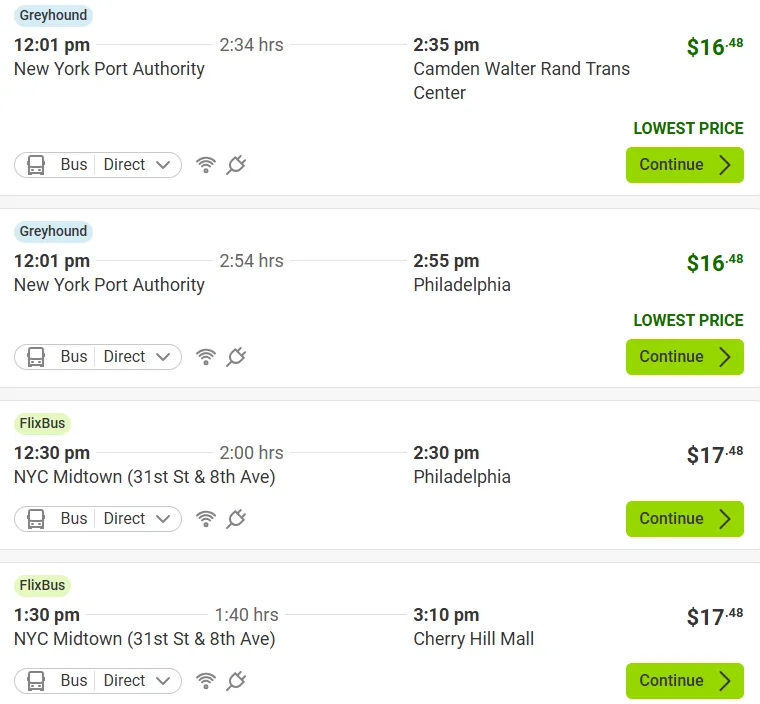Expand Bus Direct details for 2:55 pm trip

98,357
